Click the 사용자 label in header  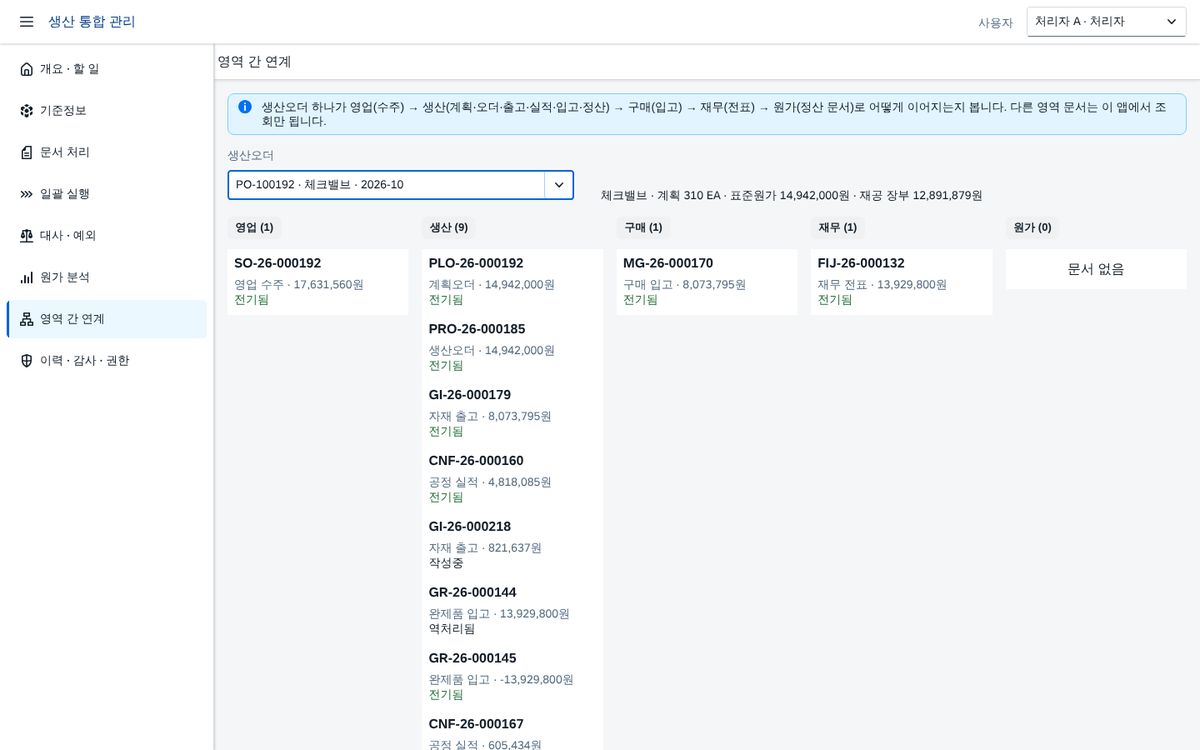[x=995, y=23]
